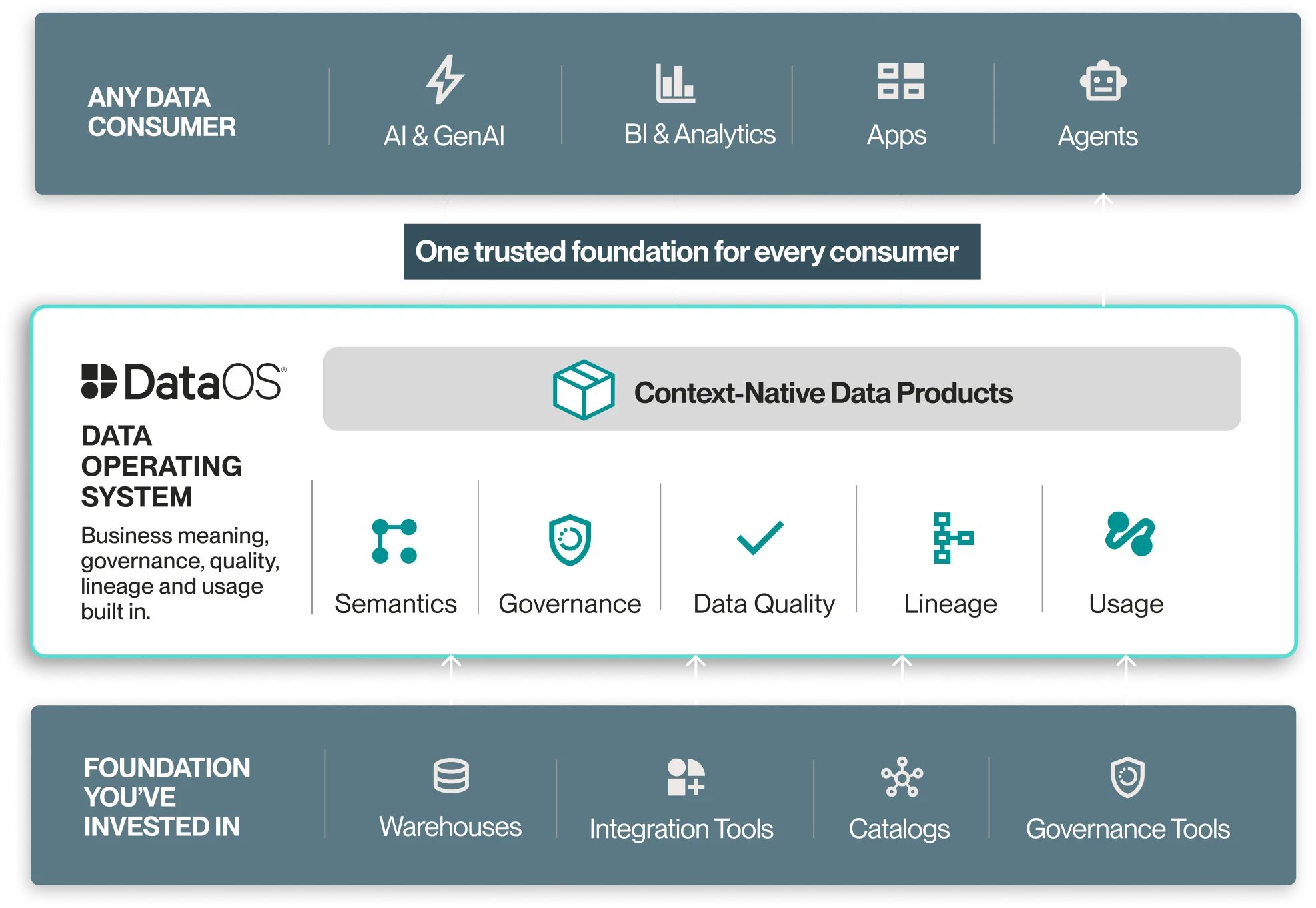Click the Usage link icon

(x=1129, y=534)
